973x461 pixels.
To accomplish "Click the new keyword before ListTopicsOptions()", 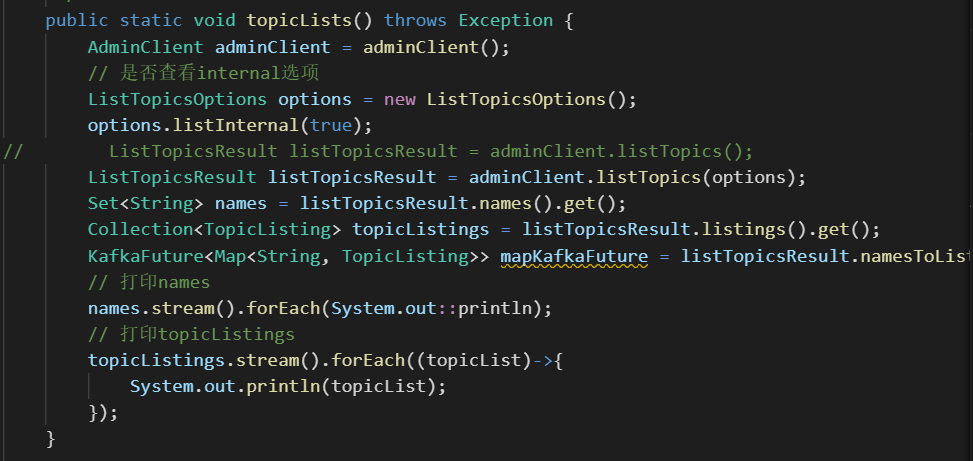I will [400, 99].
